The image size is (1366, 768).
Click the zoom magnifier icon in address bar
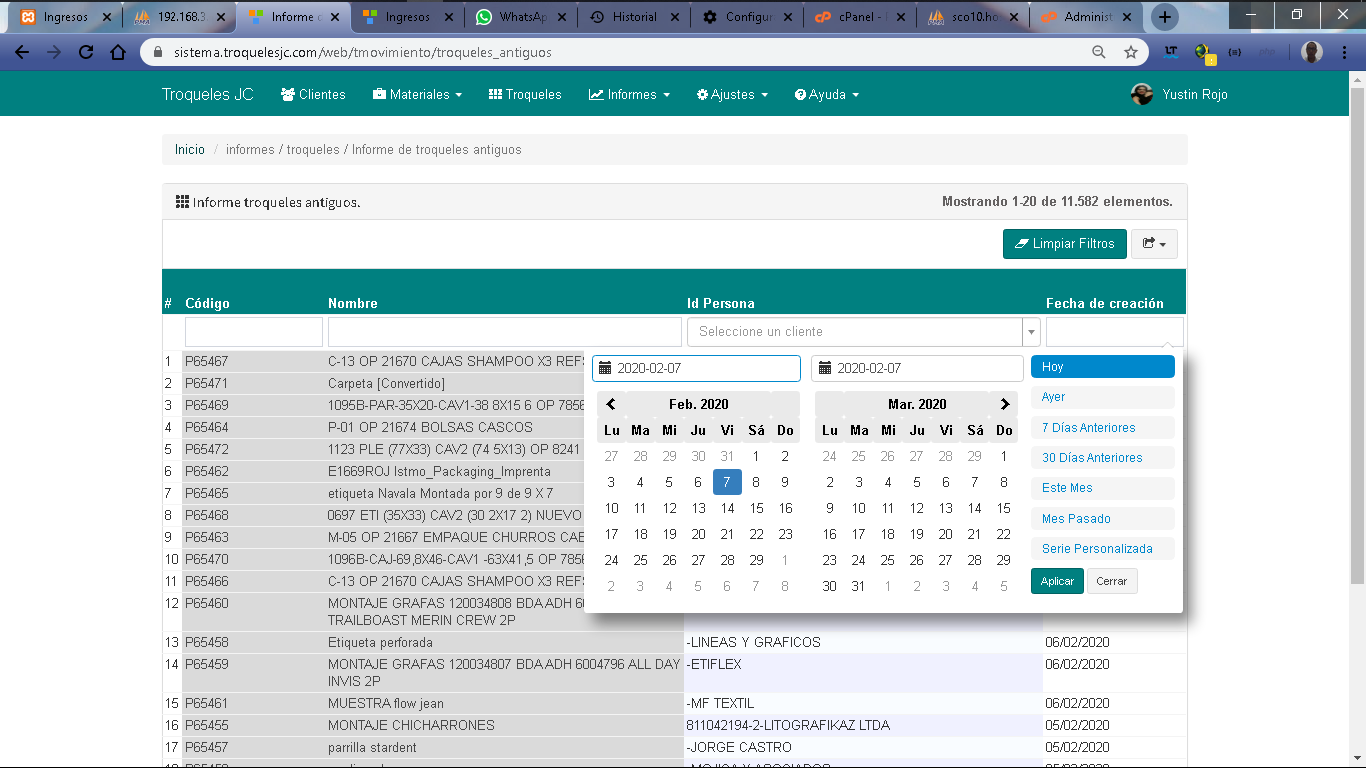click(x=1098, y=52)
